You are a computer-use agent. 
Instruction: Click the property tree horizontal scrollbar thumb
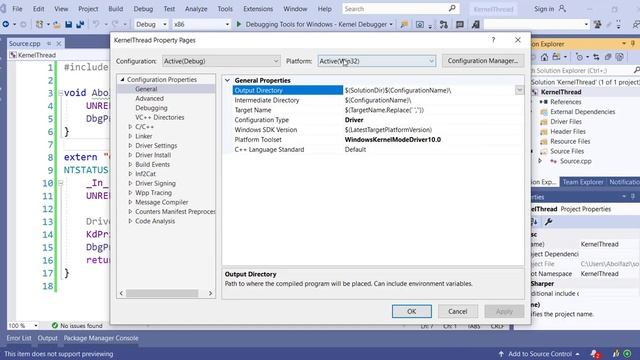click(x=162, y=293)
